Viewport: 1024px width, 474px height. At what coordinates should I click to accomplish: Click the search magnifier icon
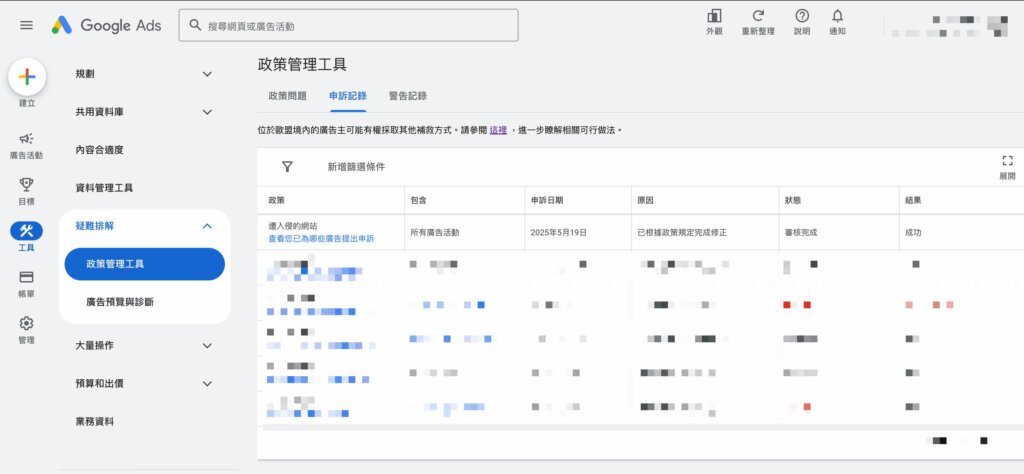(195, 25)
